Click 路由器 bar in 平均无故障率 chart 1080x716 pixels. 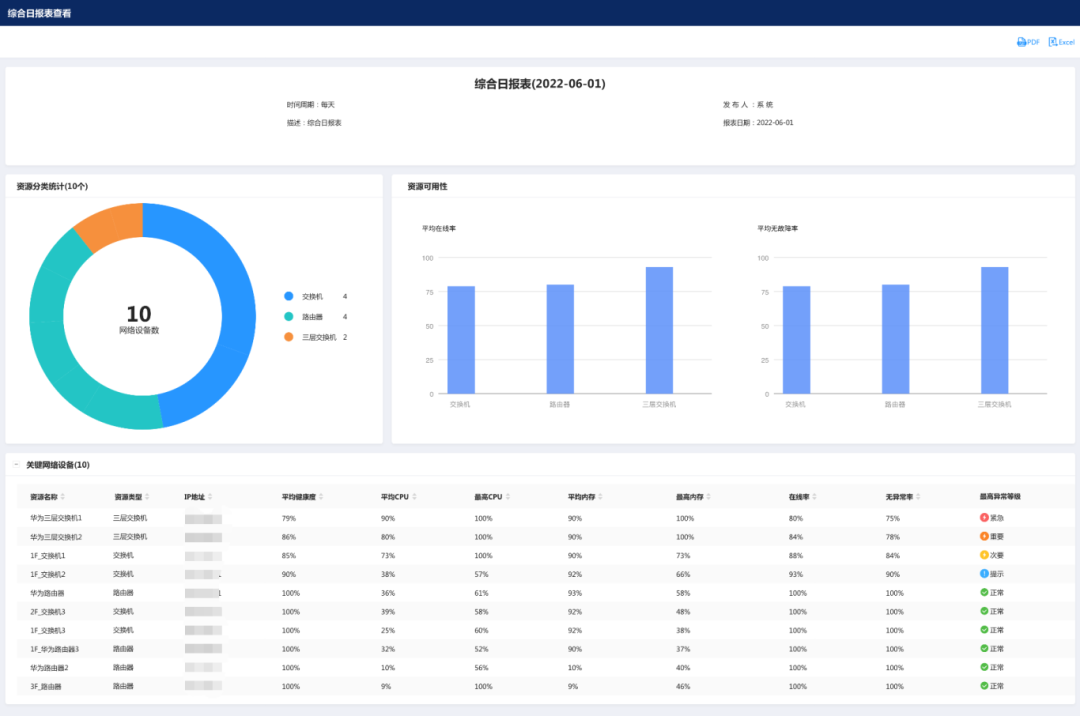[895, 339]
